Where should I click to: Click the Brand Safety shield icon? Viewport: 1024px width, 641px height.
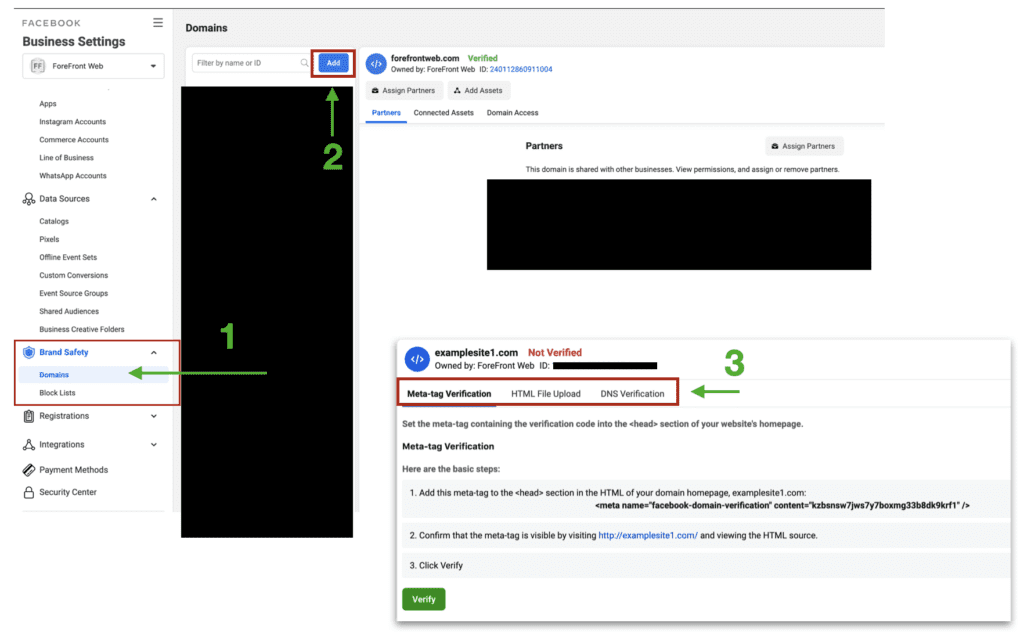tap(29, 352)
